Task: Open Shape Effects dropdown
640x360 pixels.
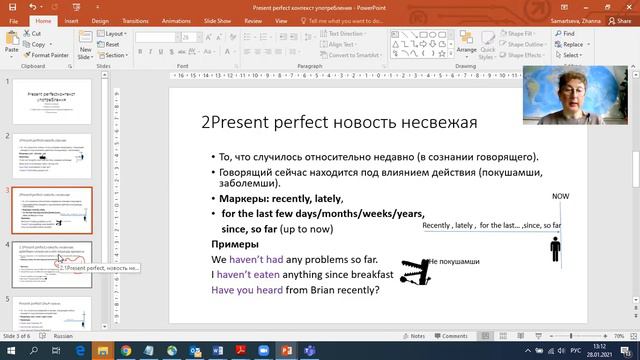Action: point(522,55)
